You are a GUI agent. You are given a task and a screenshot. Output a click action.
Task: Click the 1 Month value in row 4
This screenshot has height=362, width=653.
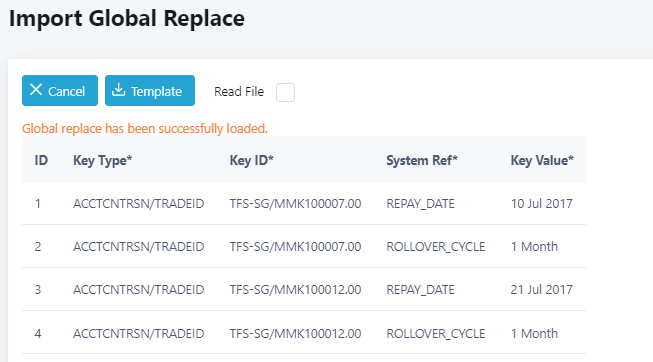[534, 333]
